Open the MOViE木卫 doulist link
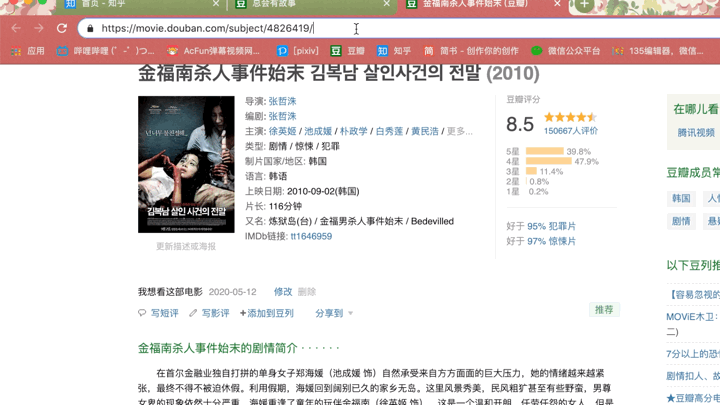720x405 pixels. point(692,316)
